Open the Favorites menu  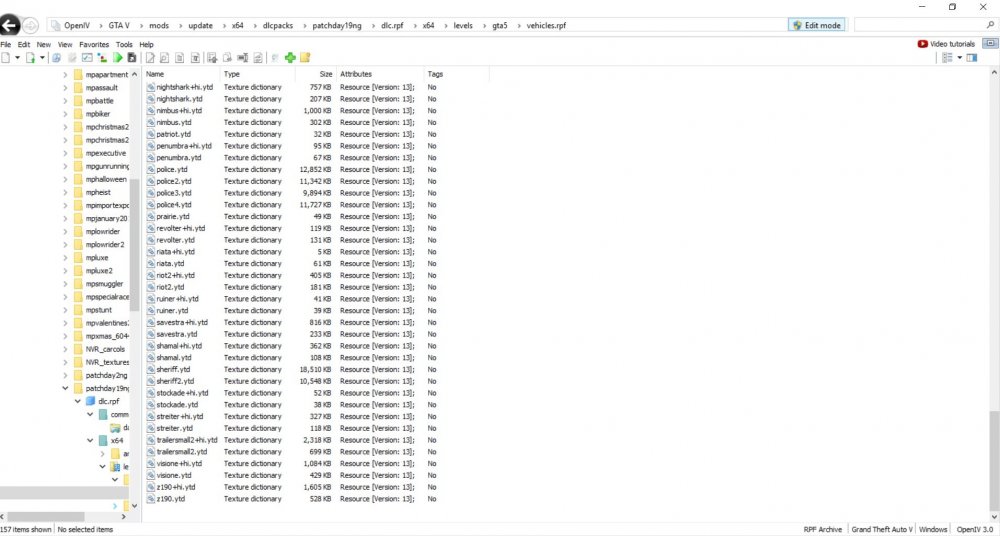point(94,45)
